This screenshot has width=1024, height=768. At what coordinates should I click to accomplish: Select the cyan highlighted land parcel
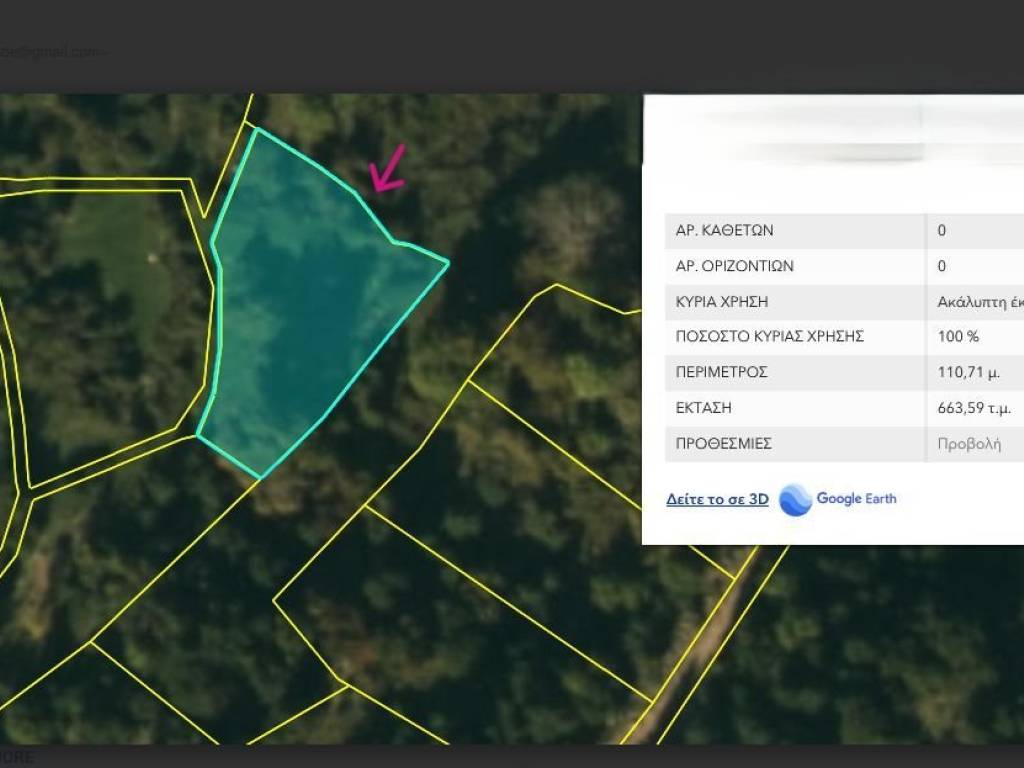[310, 320]
